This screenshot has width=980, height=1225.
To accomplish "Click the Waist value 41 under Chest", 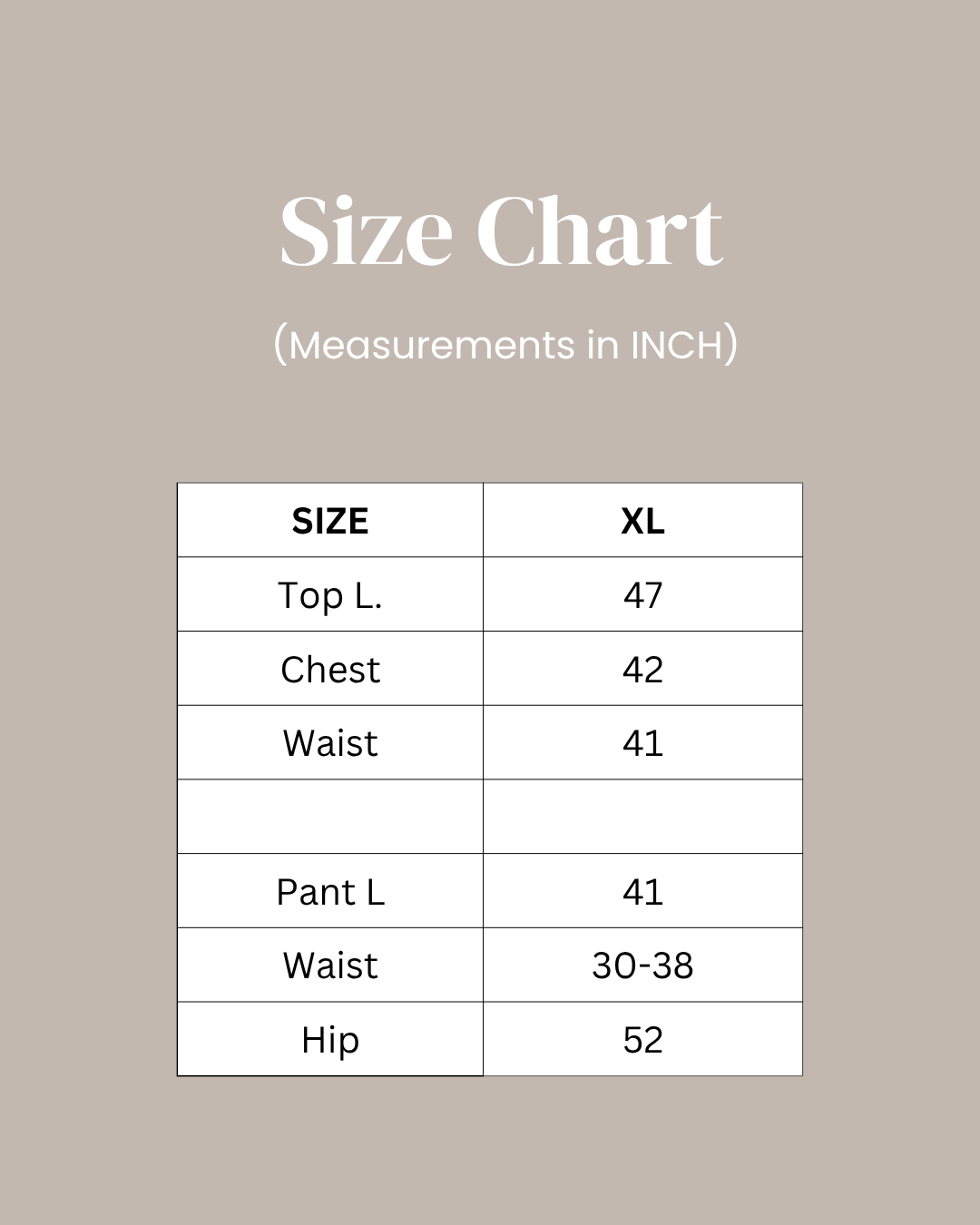I will (x=643, y=743).
